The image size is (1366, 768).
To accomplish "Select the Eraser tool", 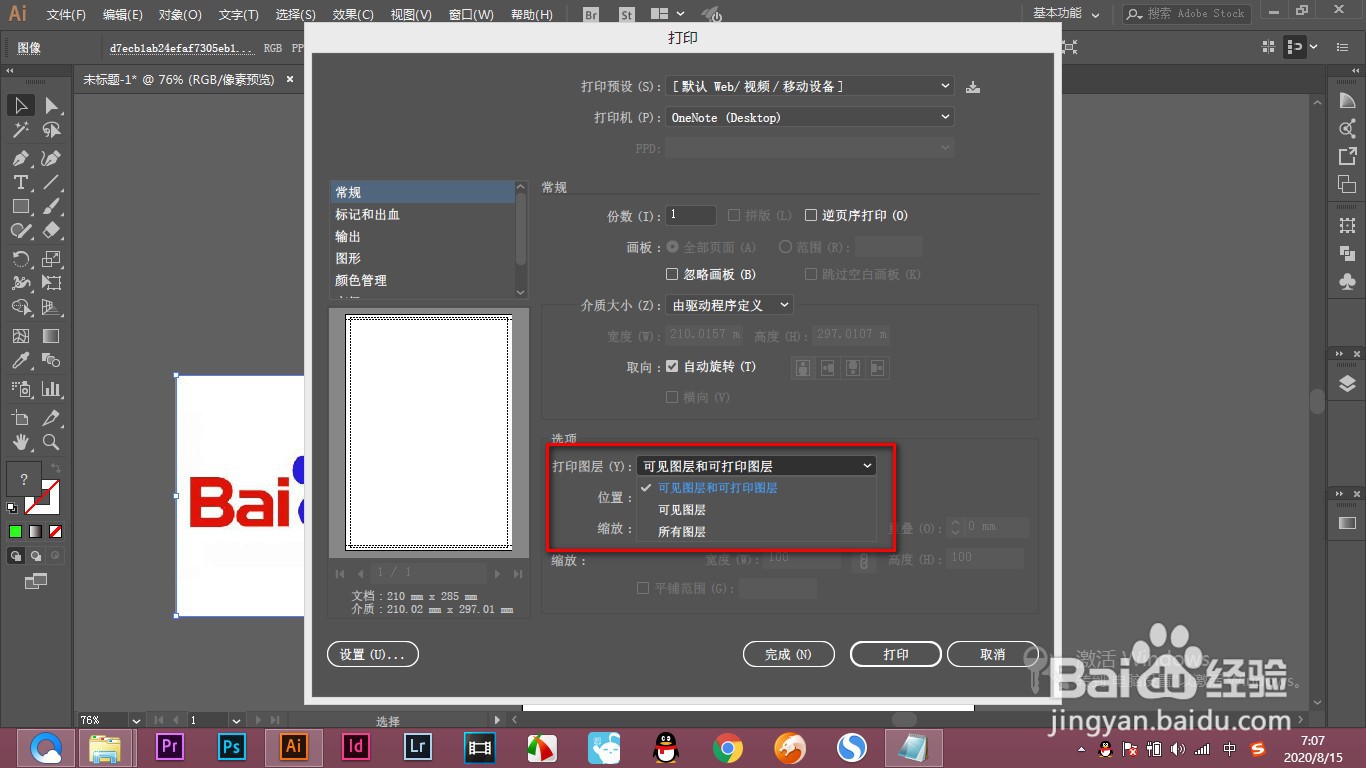I will click(52, 230).
